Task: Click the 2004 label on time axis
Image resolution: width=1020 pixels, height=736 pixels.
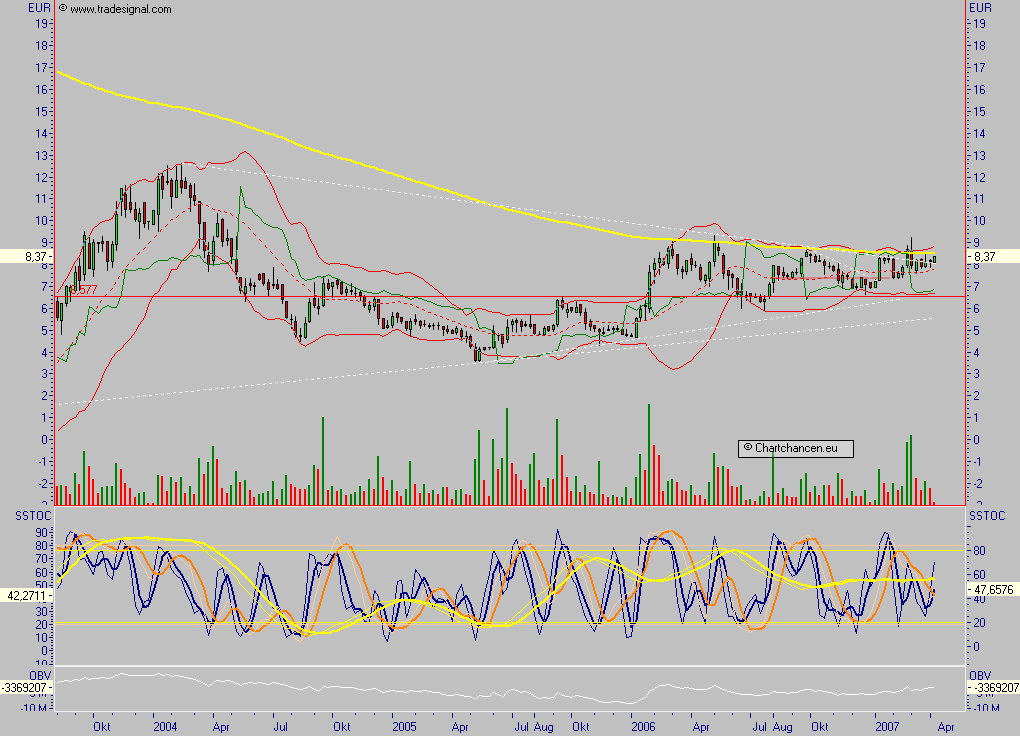Action: point(165,727)
